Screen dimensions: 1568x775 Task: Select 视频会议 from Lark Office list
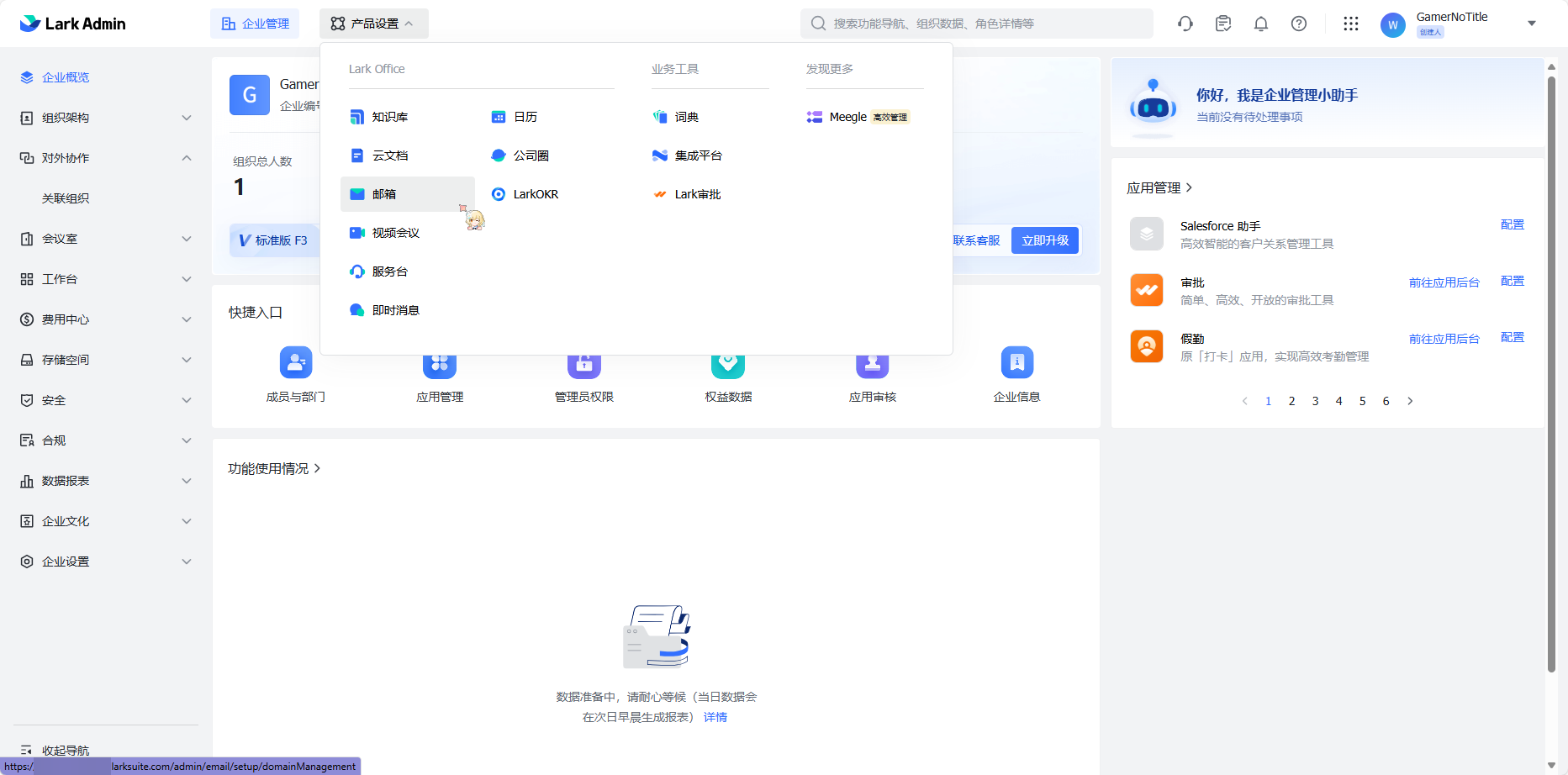pyautogui.click(x=395, y=233)
